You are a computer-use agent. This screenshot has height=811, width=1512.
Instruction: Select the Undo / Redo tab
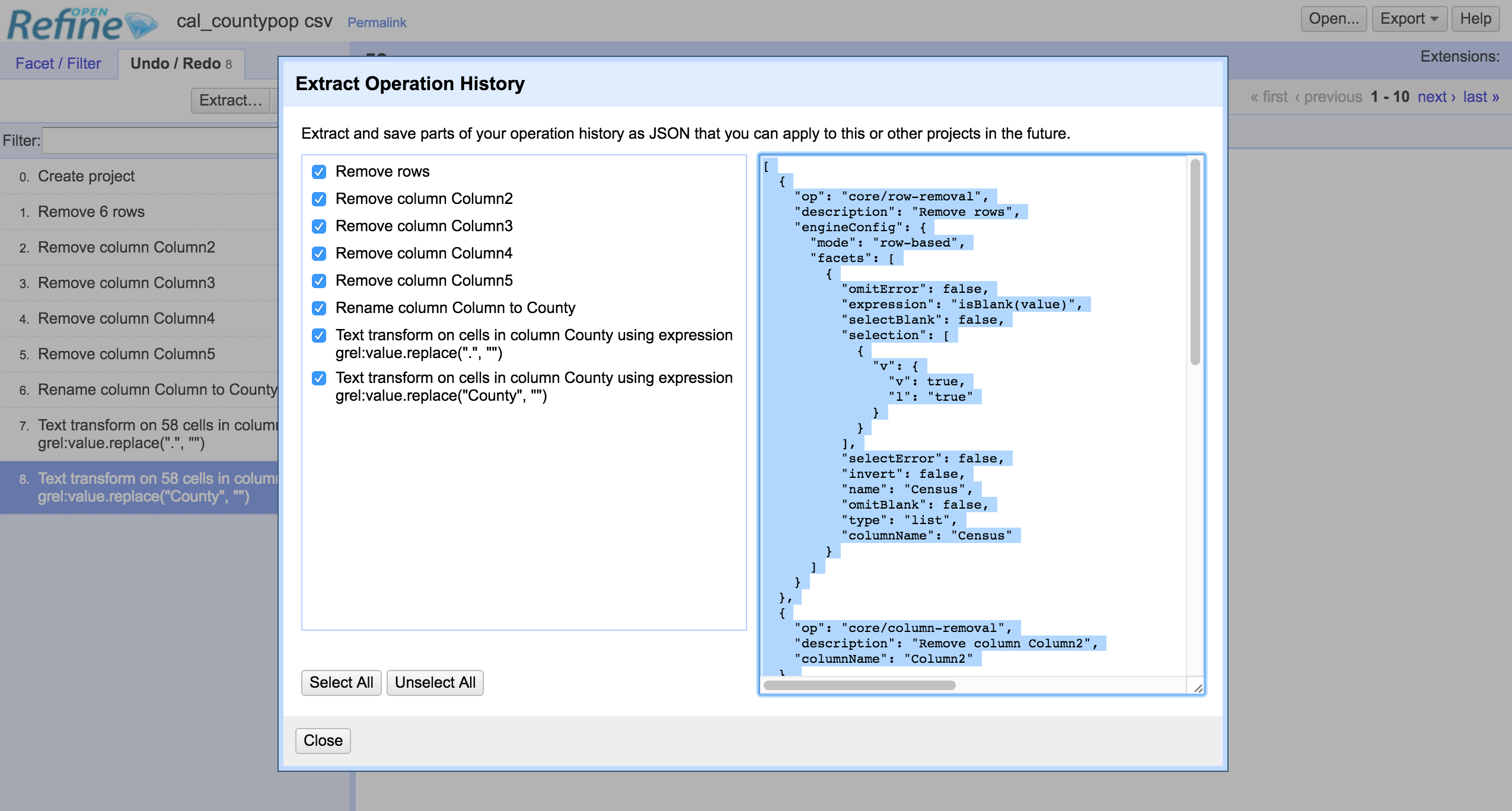click(x=181, y=63)
